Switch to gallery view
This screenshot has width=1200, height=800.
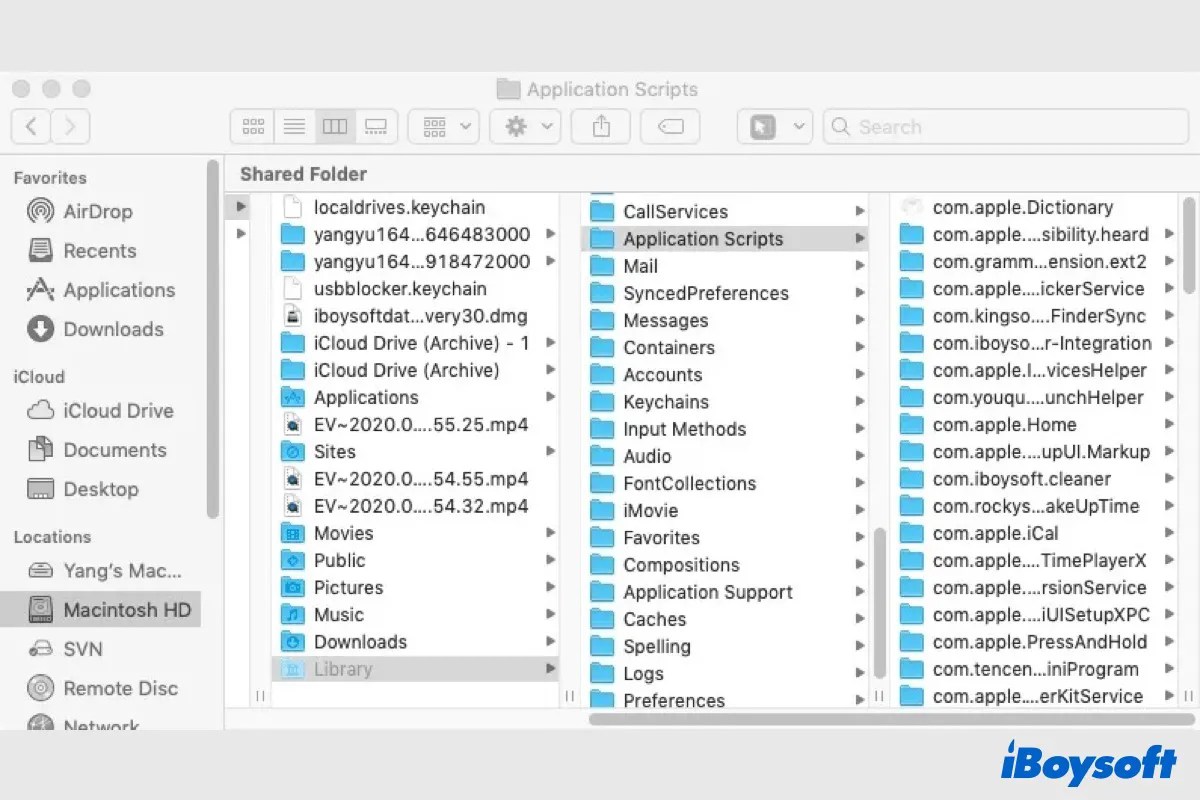pos(375,126)
